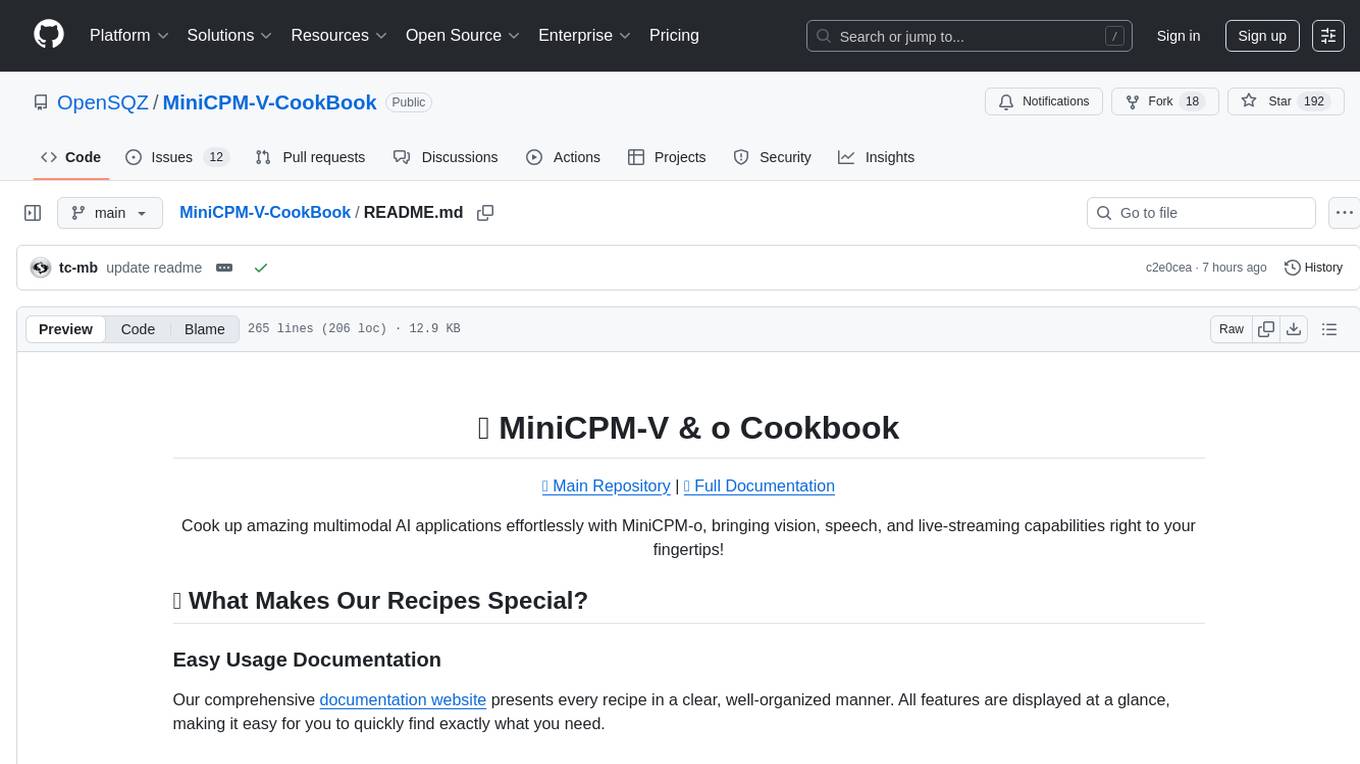1360x764 pixels.
Task: Go to MiniCPM-V-CookBook breadcrumb folder
Action: pyautogui.click(x=265, y=213)
